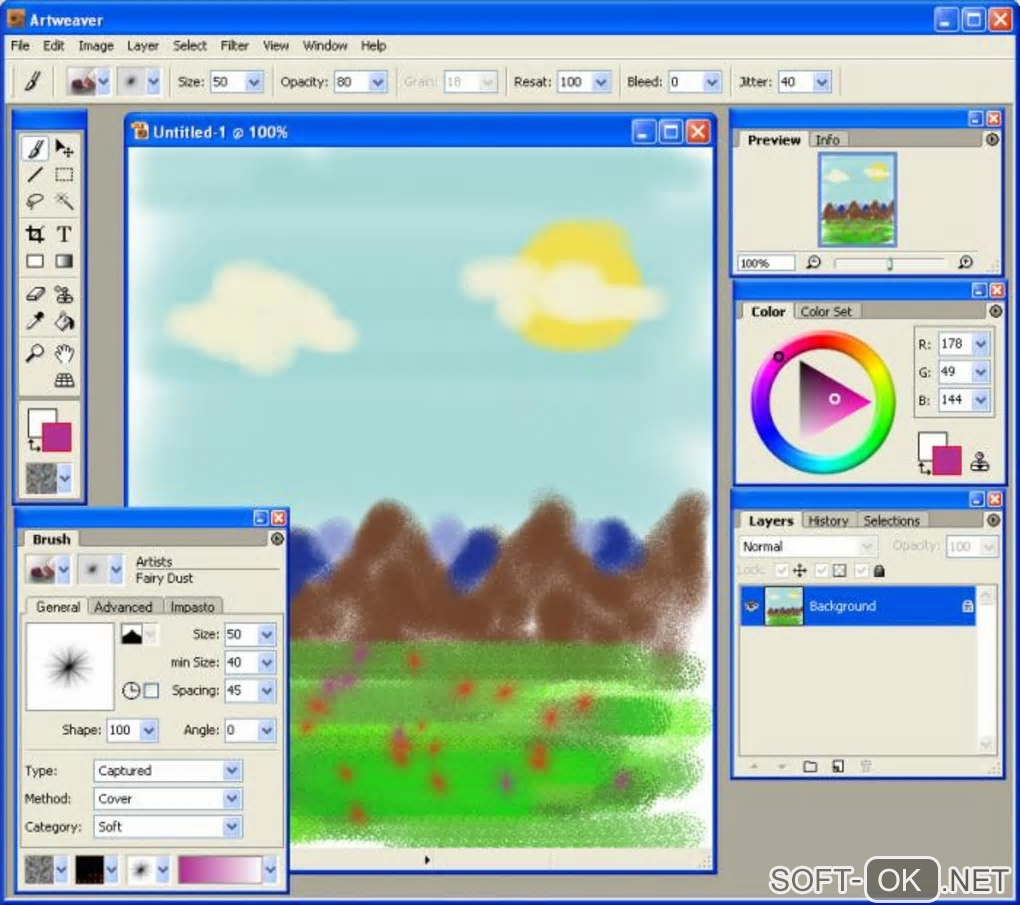
Task: Select the Move tool
Action: 64,148
